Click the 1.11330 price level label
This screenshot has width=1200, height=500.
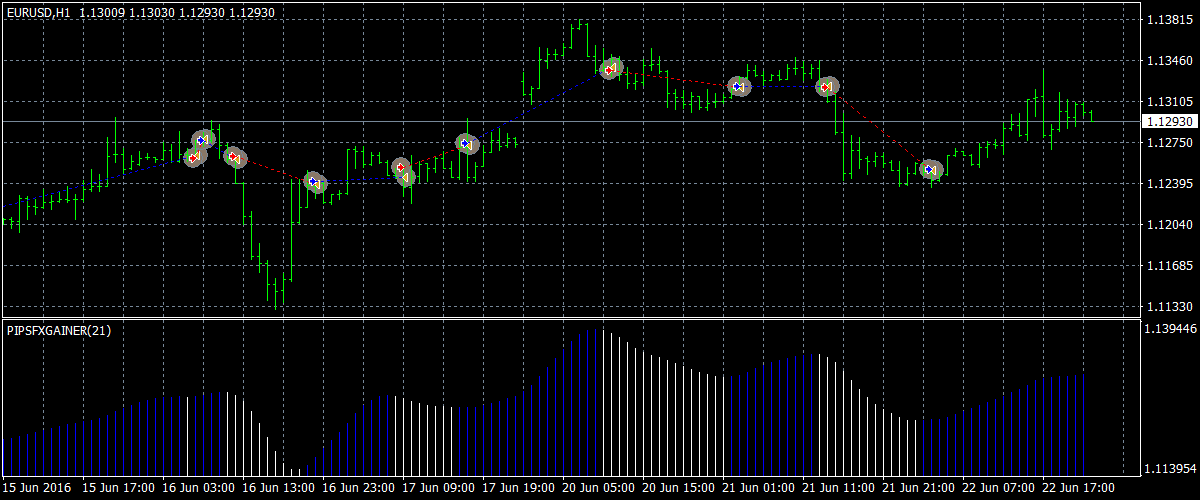pyautogui.click(x=1169, y=307)
